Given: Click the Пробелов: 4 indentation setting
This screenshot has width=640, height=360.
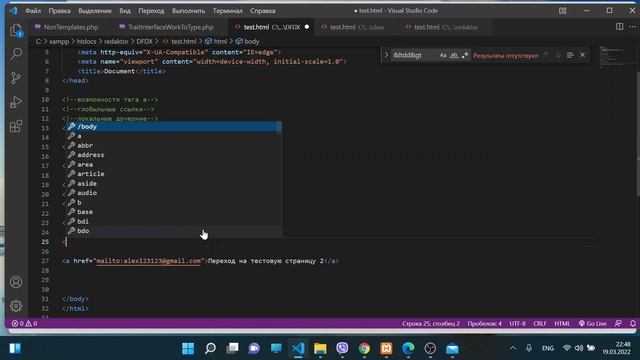Looking at the screenshot, I should coord(484,323).
